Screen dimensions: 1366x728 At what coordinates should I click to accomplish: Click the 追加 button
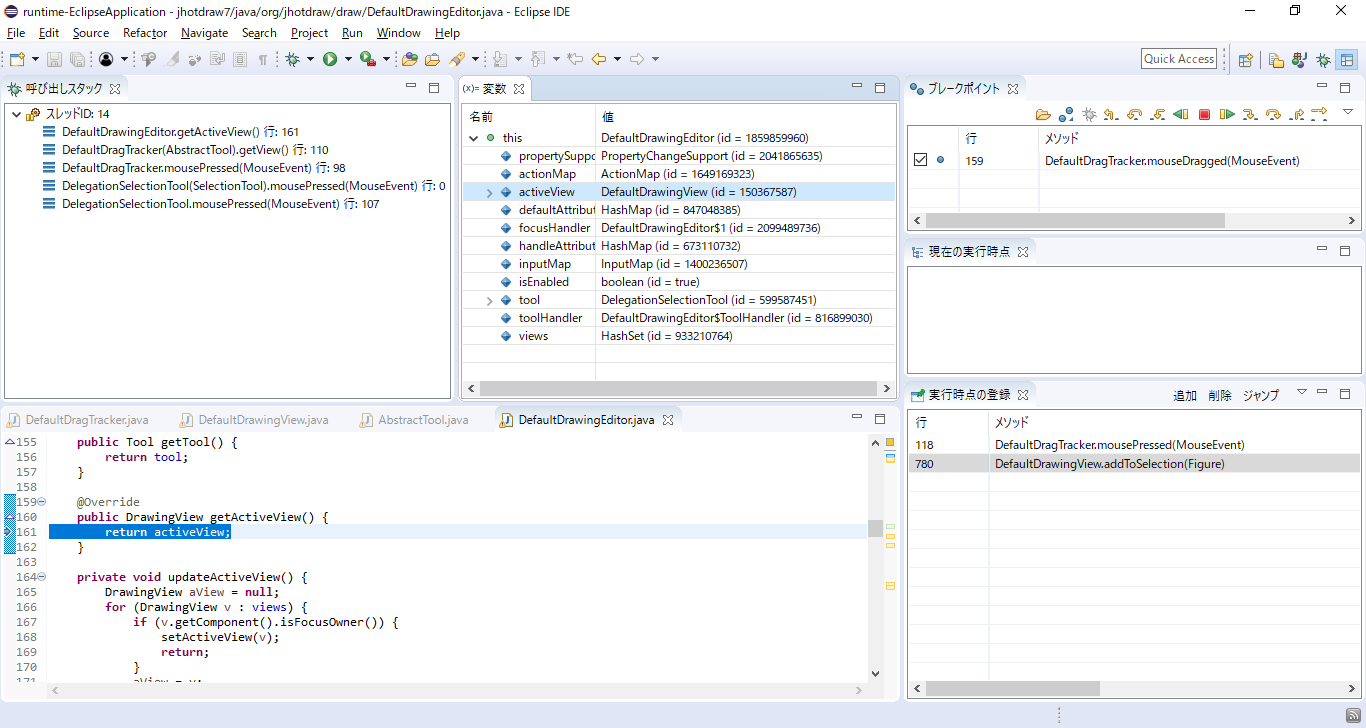pos(1185,396)
